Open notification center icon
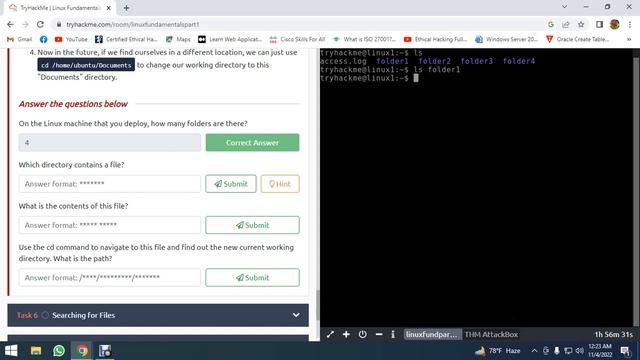The width and height of the screenshot is (640, 360). coord(625,351)
